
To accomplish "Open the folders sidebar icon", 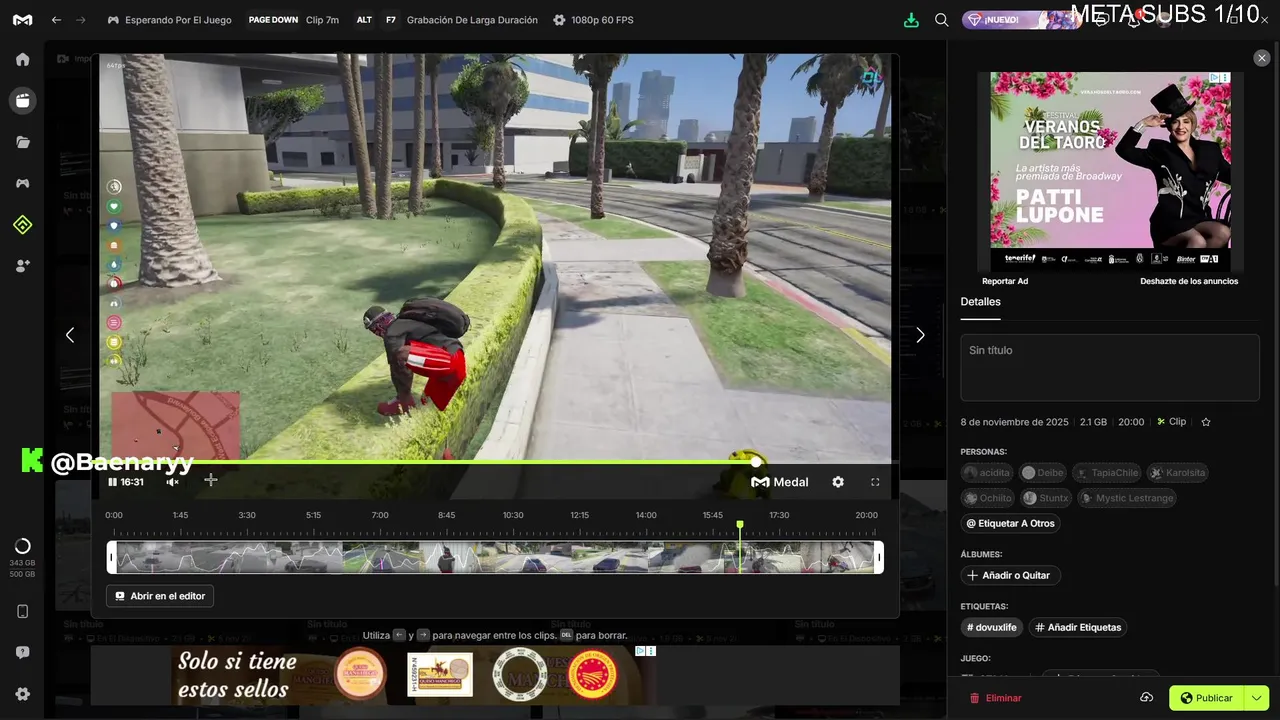I will (x=22, y=142).
